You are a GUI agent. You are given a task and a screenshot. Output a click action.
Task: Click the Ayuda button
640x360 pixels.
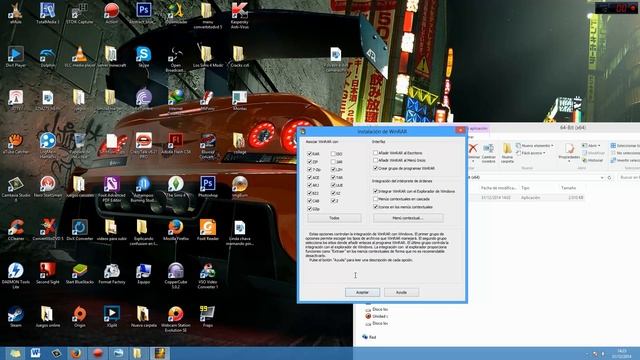coord(401,292)
